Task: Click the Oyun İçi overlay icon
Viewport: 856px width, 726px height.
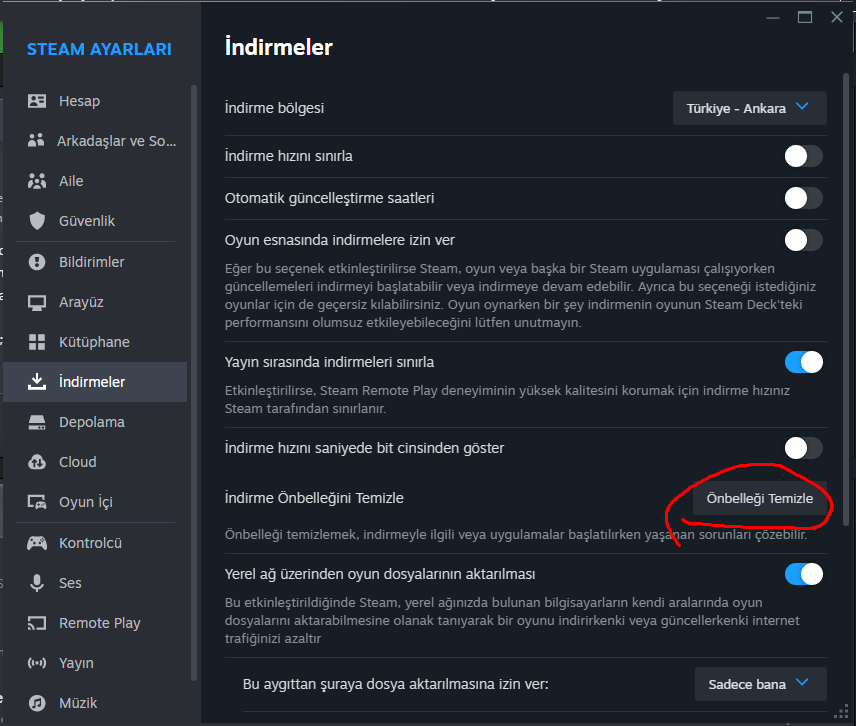Action: (x=37, y=502)
